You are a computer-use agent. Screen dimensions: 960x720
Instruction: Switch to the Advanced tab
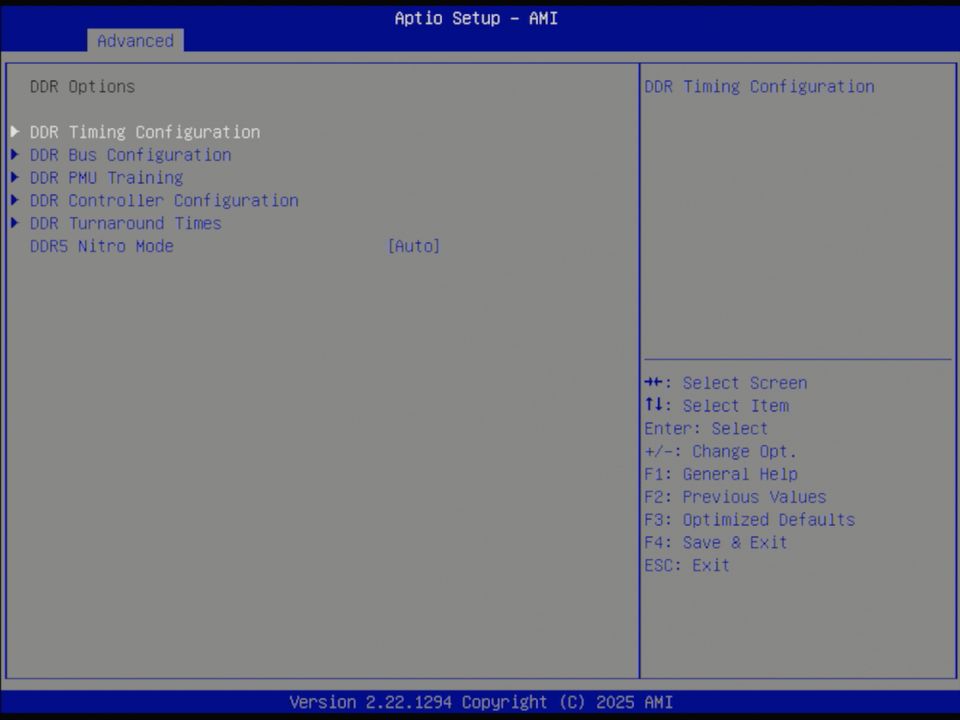pos(135,41)
